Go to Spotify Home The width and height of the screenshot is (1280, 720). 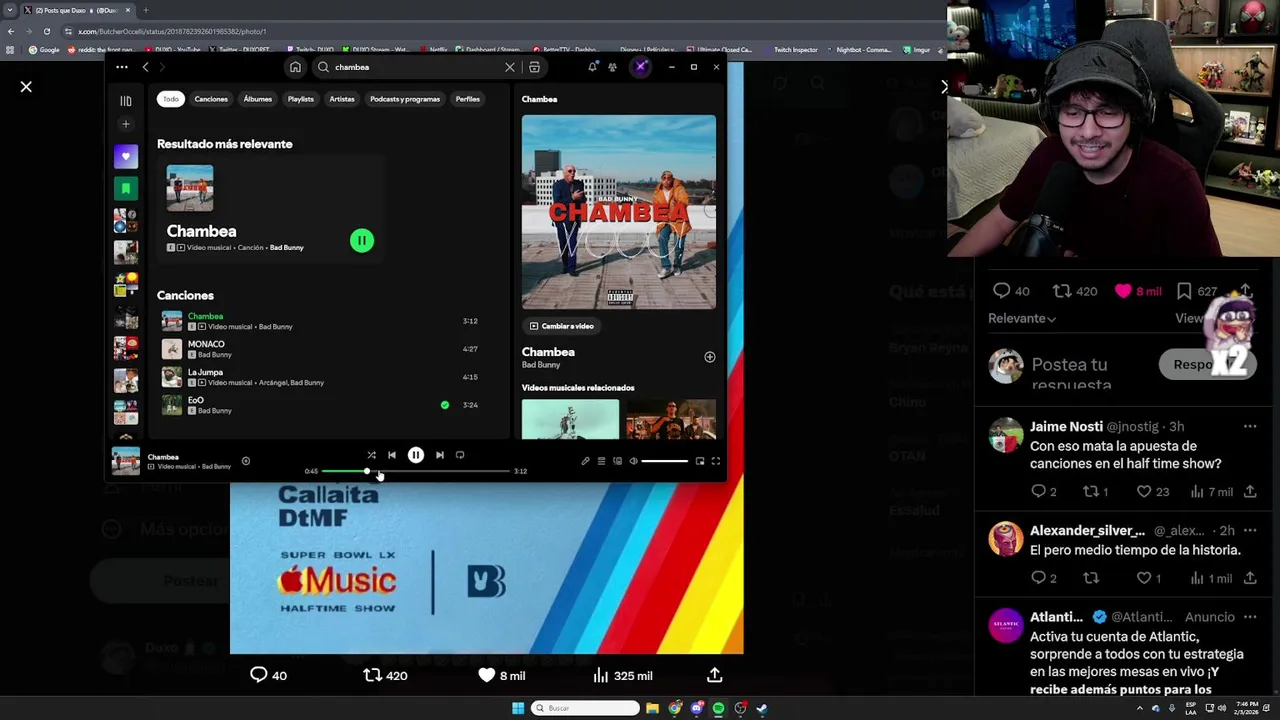(x=295, y=67)
